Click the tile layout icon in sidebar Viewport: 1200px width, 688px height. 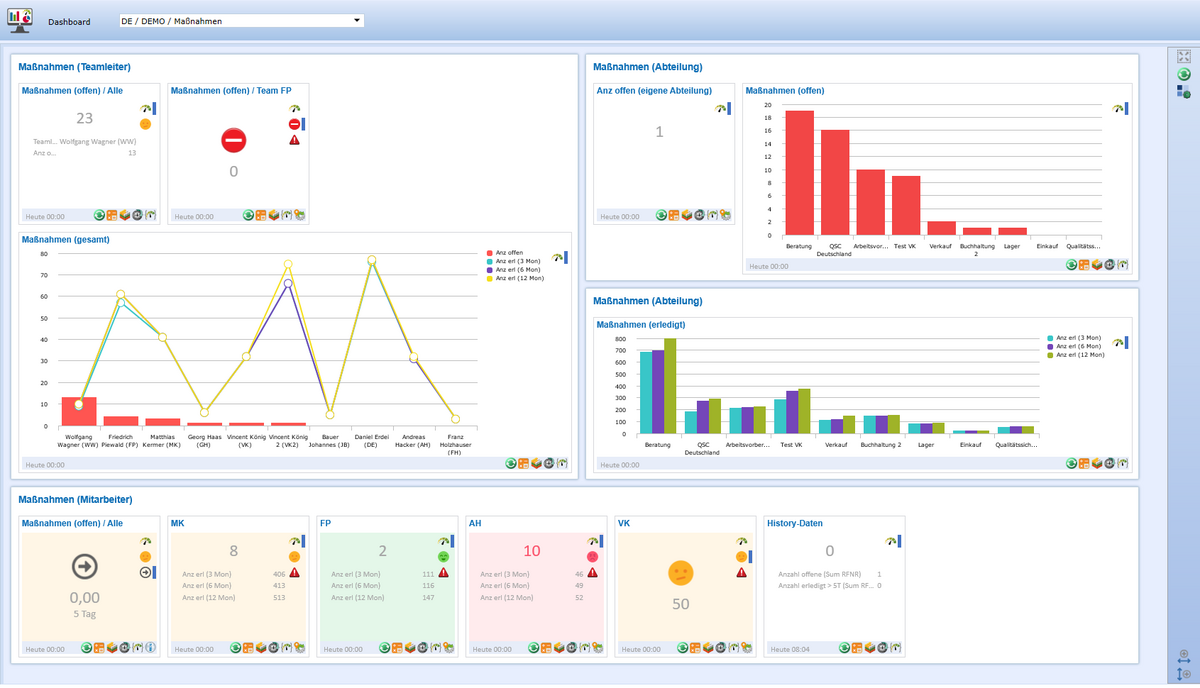pos(1183,92)
